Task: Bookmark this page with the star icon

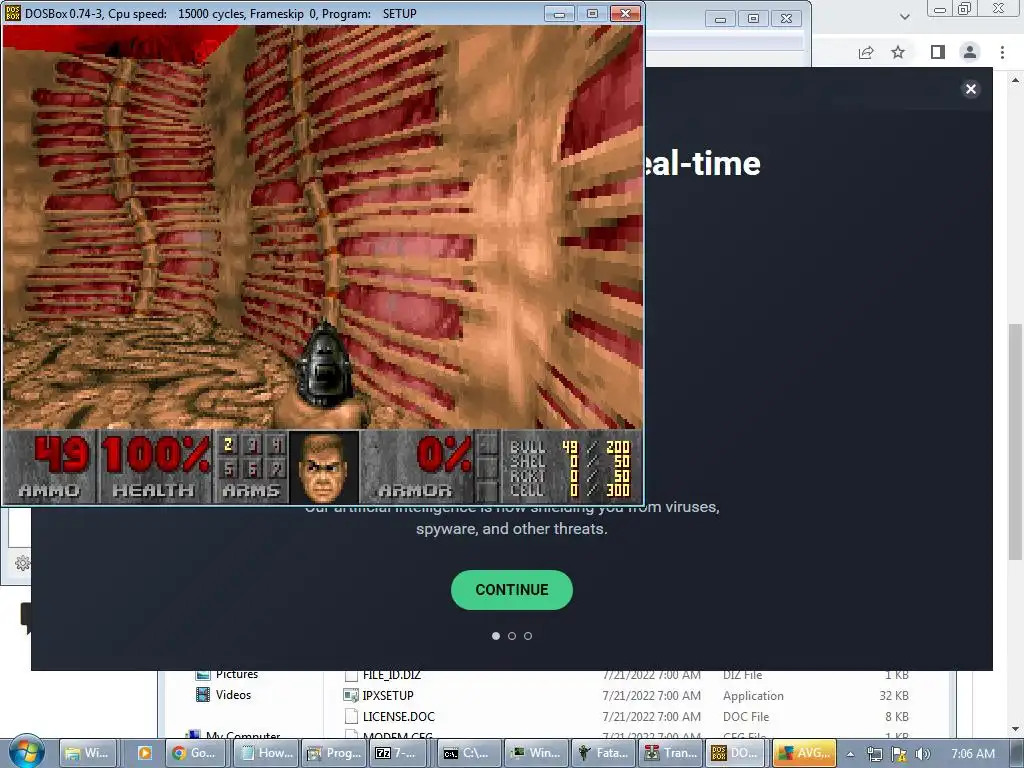Action: (x=899, y=52)
